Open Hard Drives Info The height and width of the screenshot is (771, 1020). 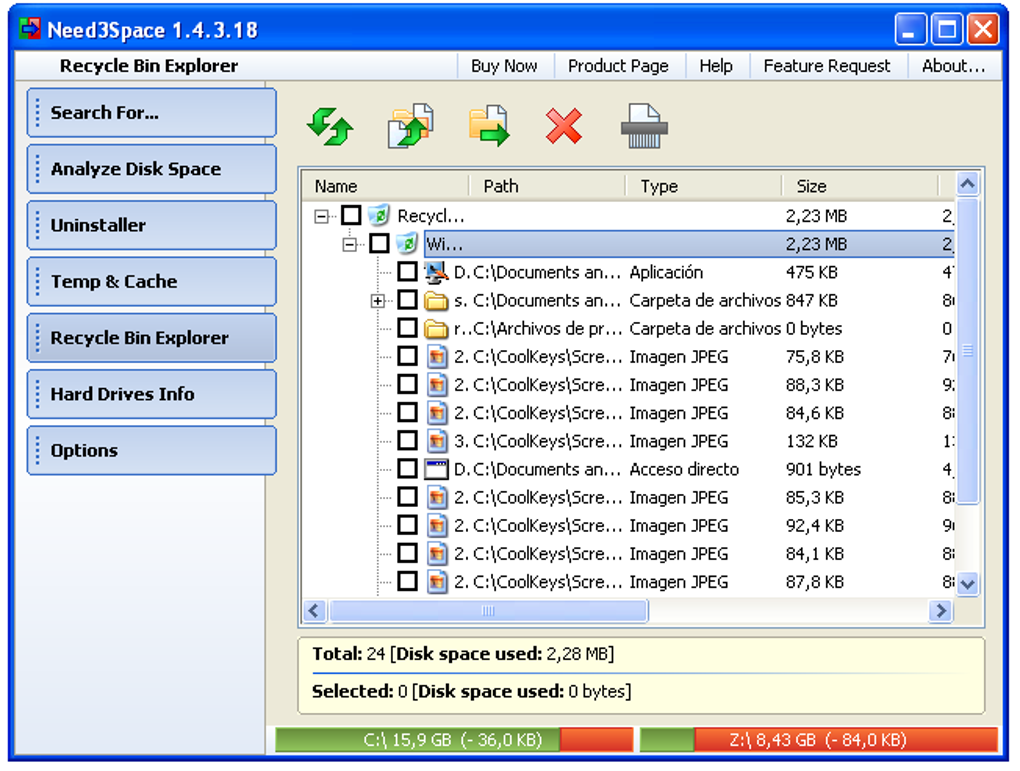click(x=152, y=394)
